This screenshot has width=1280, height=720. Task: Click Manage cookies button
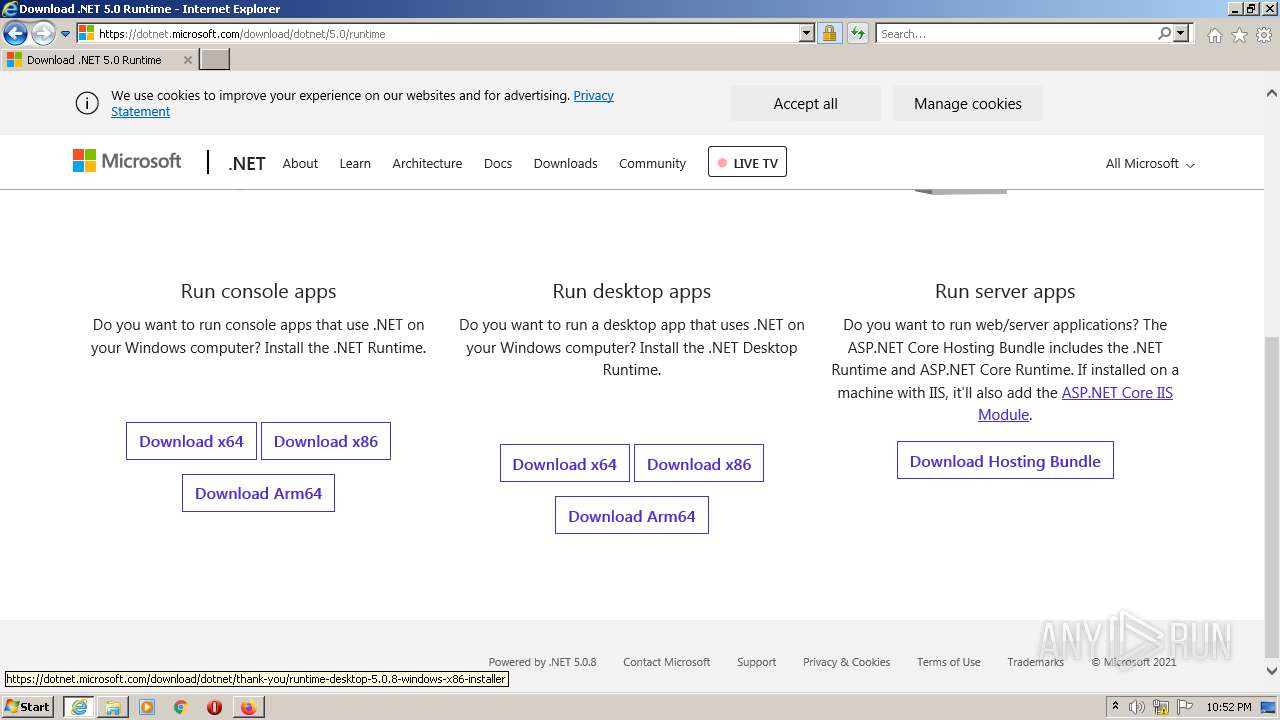tap(967, 104)
